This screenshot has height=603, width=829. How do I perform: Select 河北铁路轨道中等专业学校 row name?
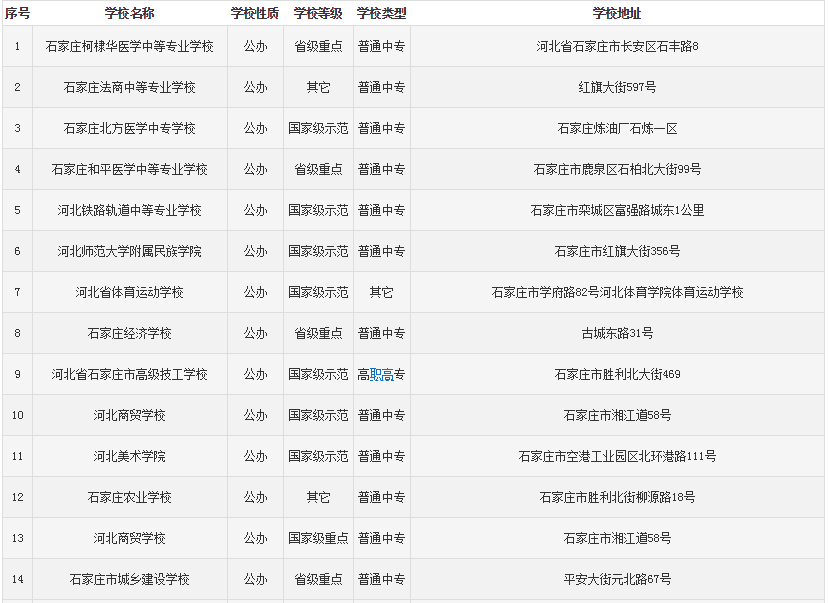click(130, 211)
